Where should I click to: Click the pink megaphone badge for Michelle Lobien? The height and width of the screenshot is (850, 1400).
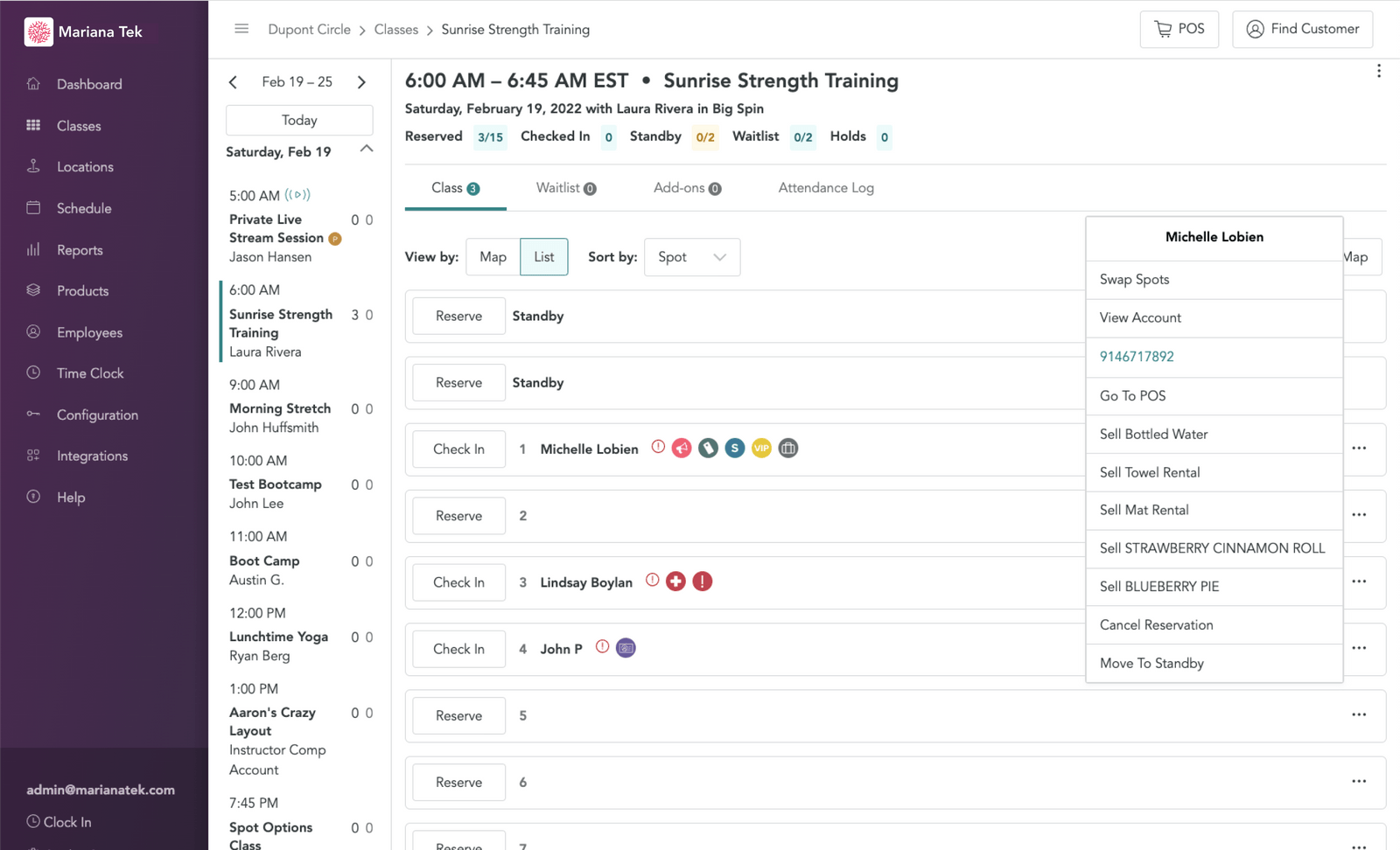click(682, 449)
